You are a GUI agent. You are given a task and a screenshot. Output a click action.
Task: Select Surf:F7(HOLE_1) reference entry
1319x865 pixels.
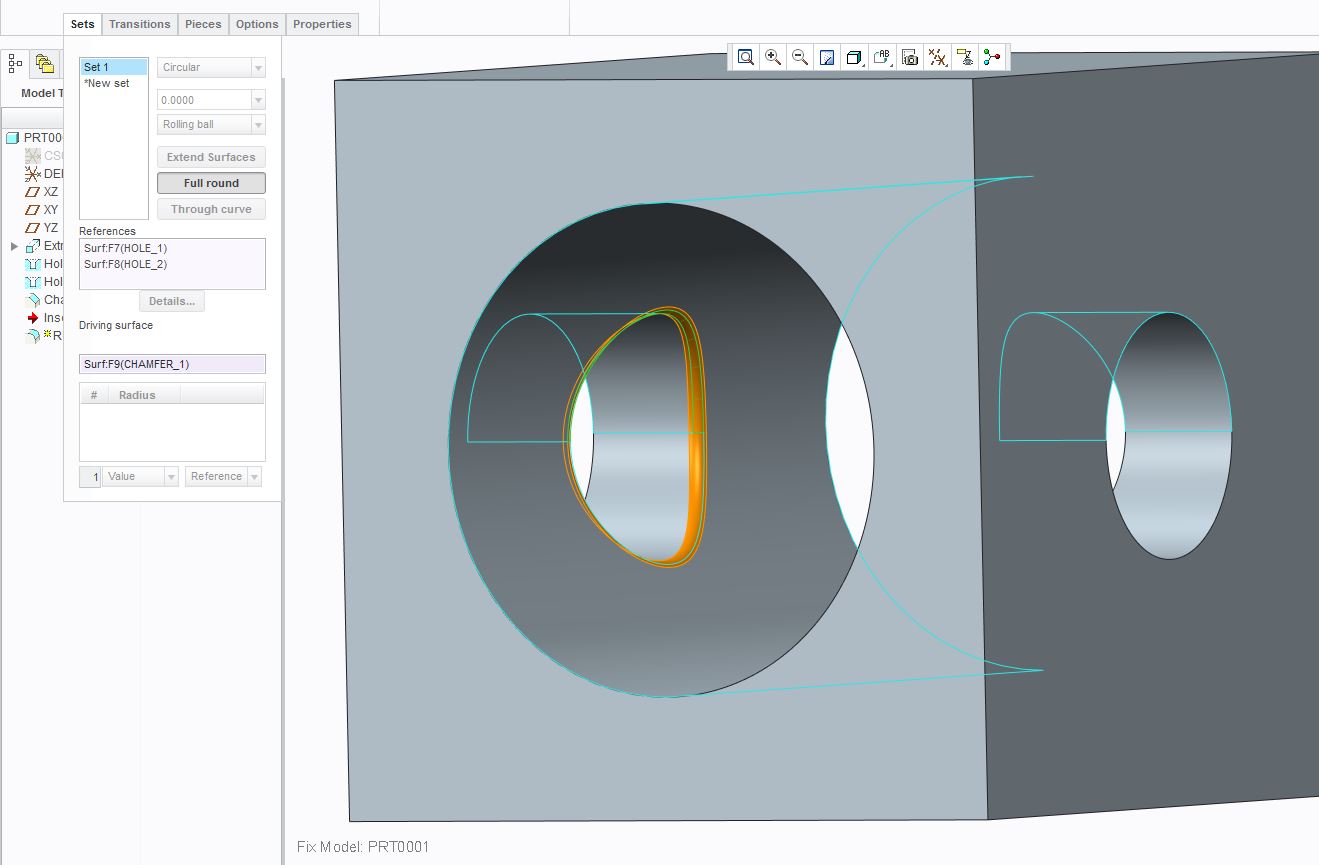[x=126, y=247]
